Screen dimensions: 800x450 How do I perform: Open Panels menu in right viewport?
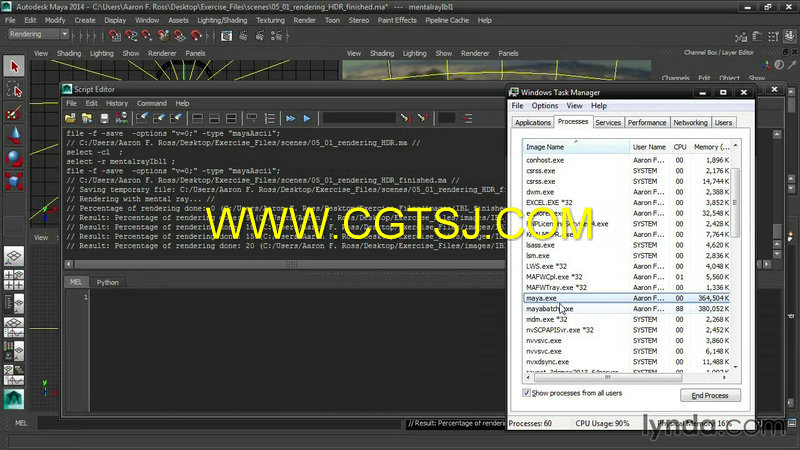[x=508, y=53]
